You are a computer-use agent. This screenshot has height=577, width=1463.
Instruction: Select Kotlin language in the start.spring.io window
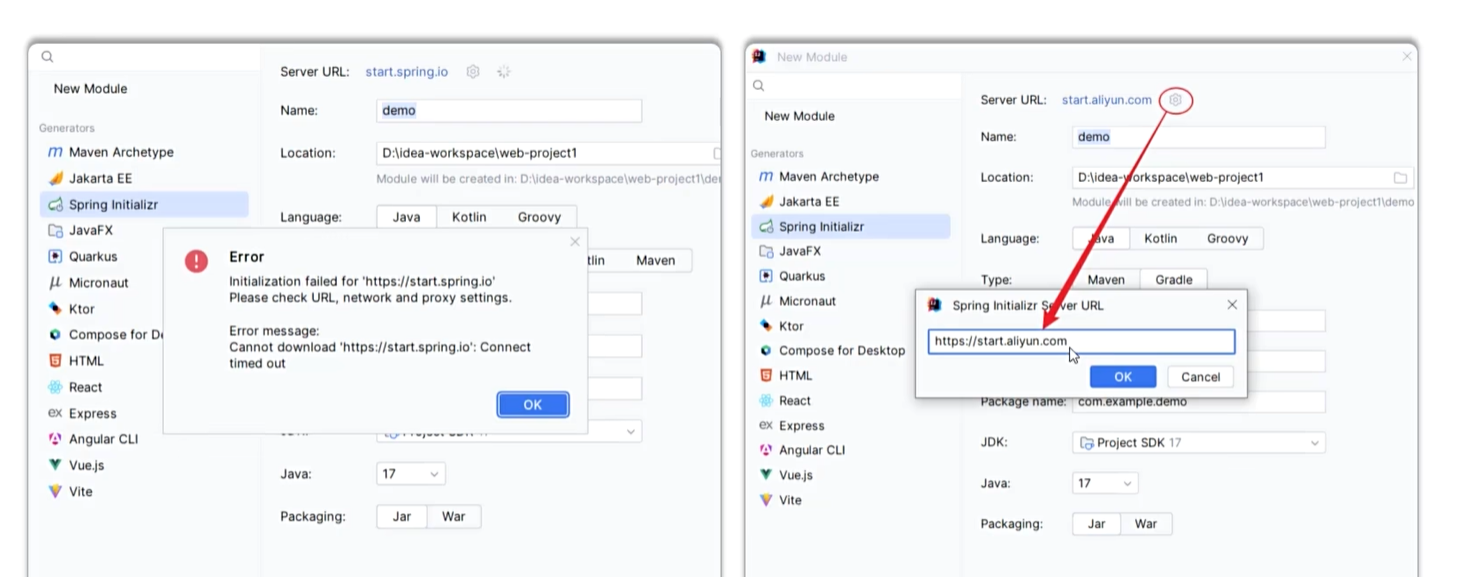(x=469, y=217)
